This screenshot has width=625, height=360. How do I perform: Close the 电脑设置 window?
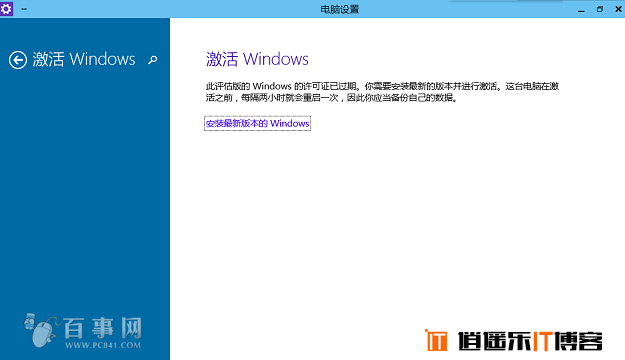618,9
